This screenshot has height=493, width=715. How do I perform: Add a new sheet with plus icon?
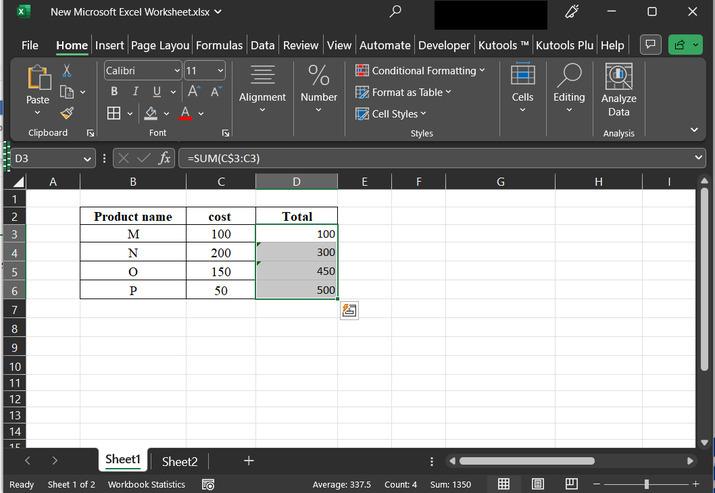(249, 461)
